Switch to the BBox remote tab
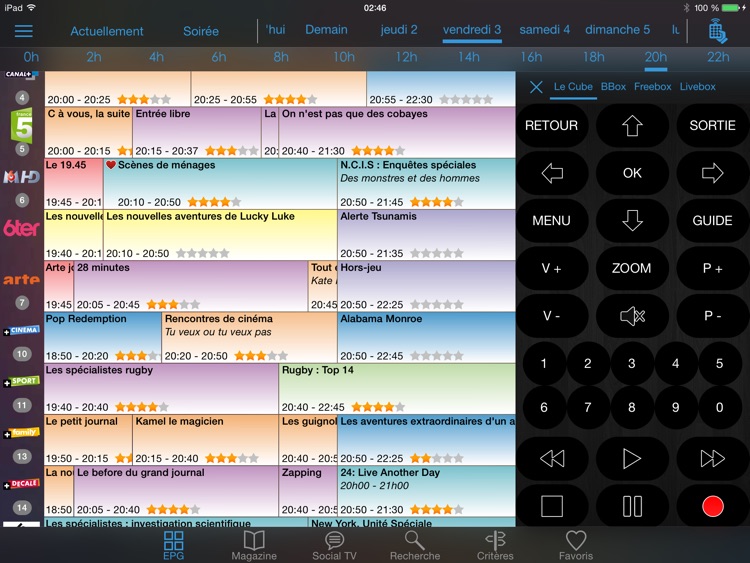Image resolution: width=750 pixels, height=563 pixels. (x=613, y=87)
